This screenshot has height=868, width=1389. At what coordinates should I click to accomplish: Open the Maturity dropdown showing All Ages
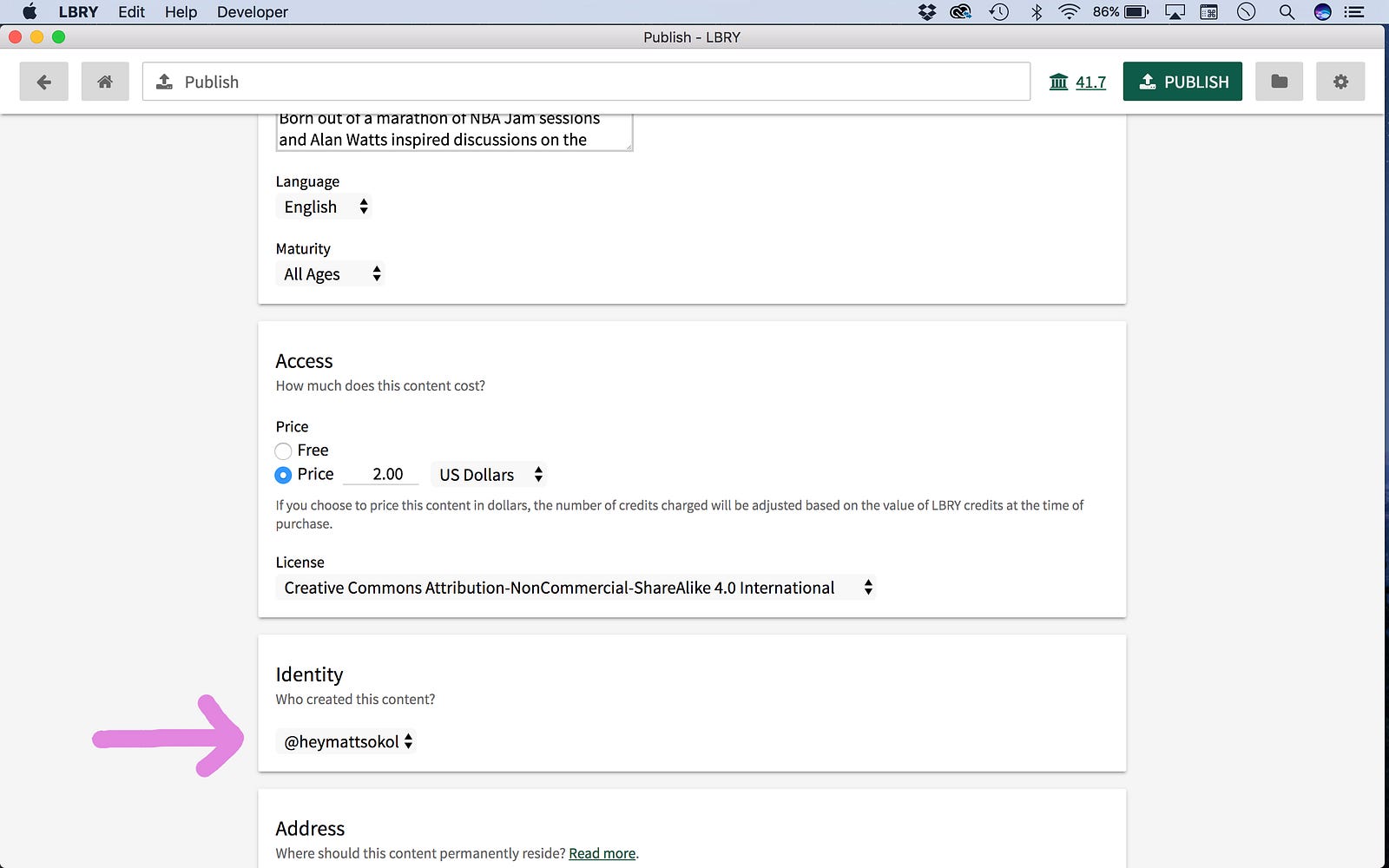pyautogui.click(x=330, y=274)
